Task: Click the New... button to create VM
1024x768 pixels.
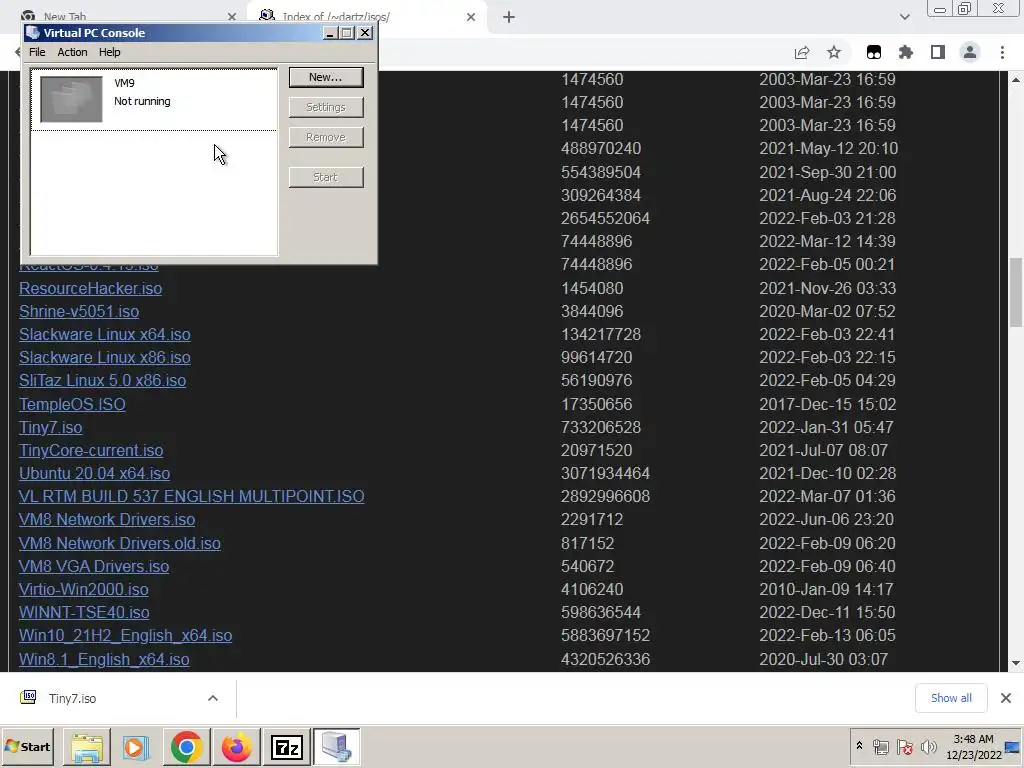Action: 326,77
